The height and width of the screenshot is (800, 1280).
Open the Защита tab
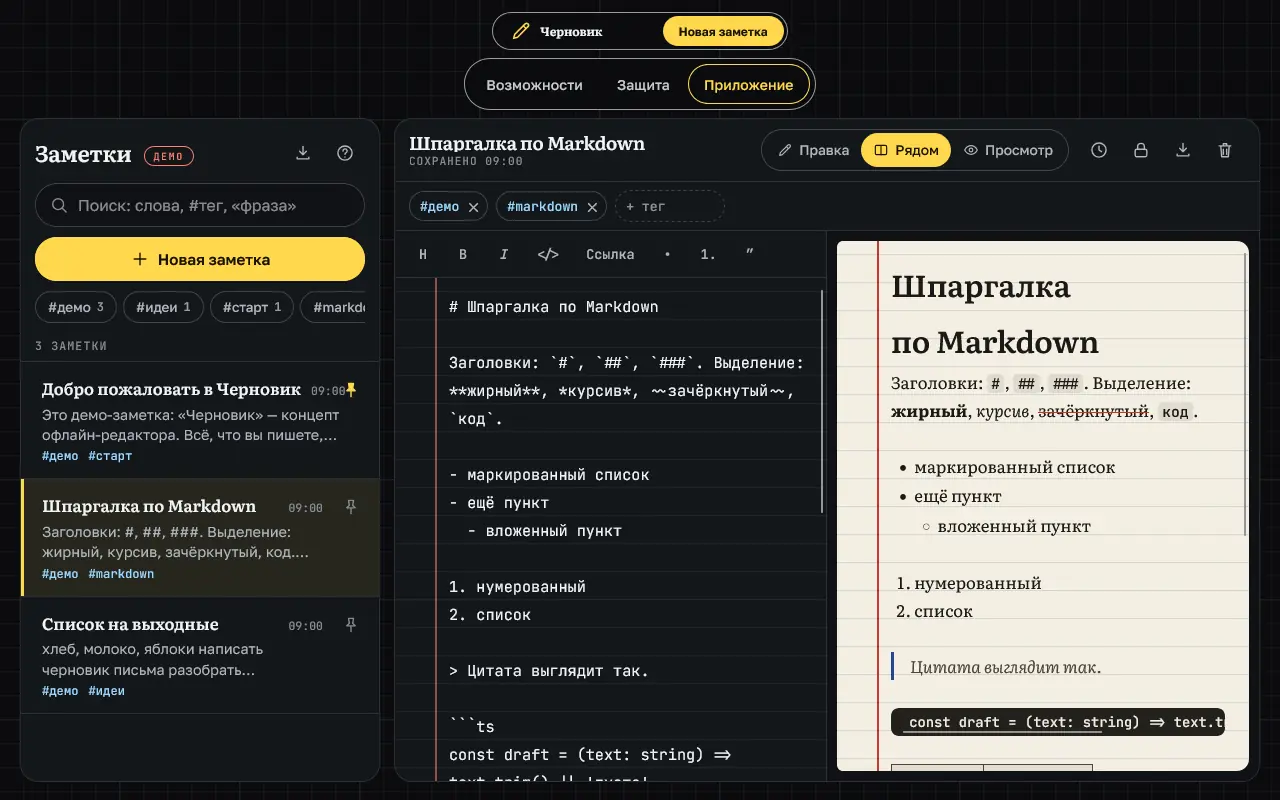coord(643,85)
